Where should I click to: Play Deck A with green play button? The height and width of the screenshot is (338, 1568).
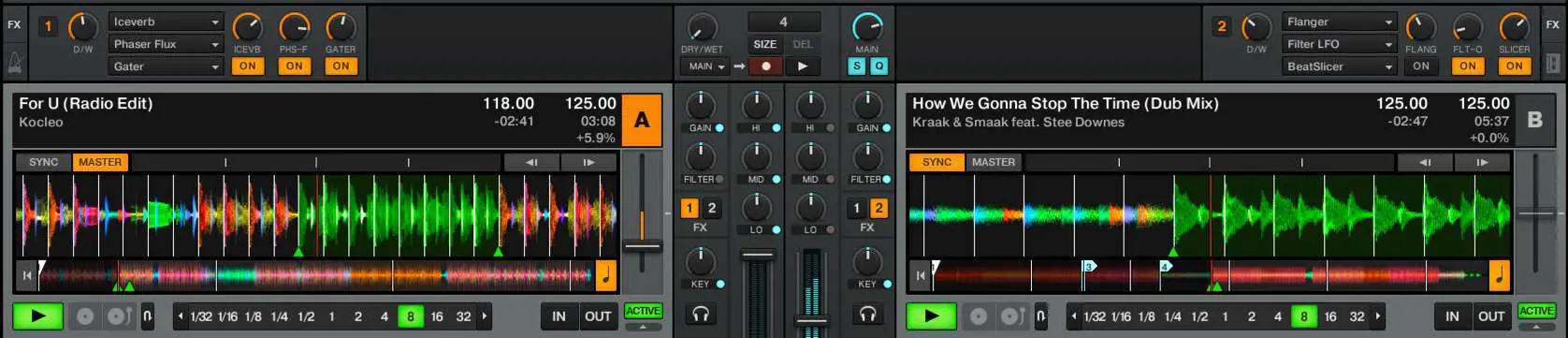(x=37, y=316)
